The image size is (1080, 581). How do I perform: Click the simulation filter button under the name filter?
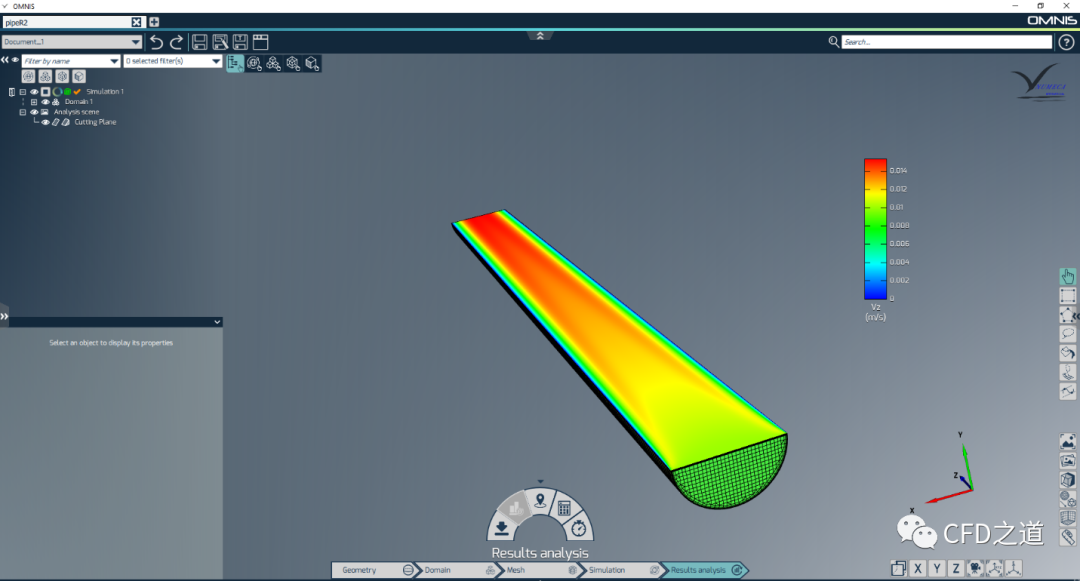(28, 76)
